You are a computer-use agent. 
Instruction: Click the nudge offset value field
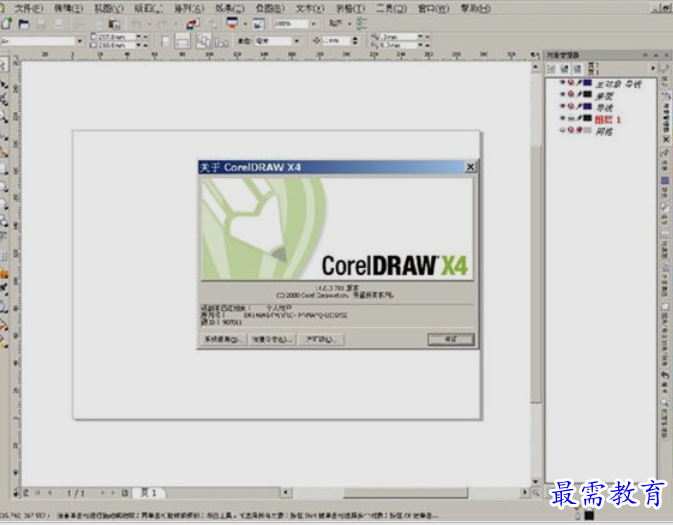pyautogui.click(x=336, y=41)
